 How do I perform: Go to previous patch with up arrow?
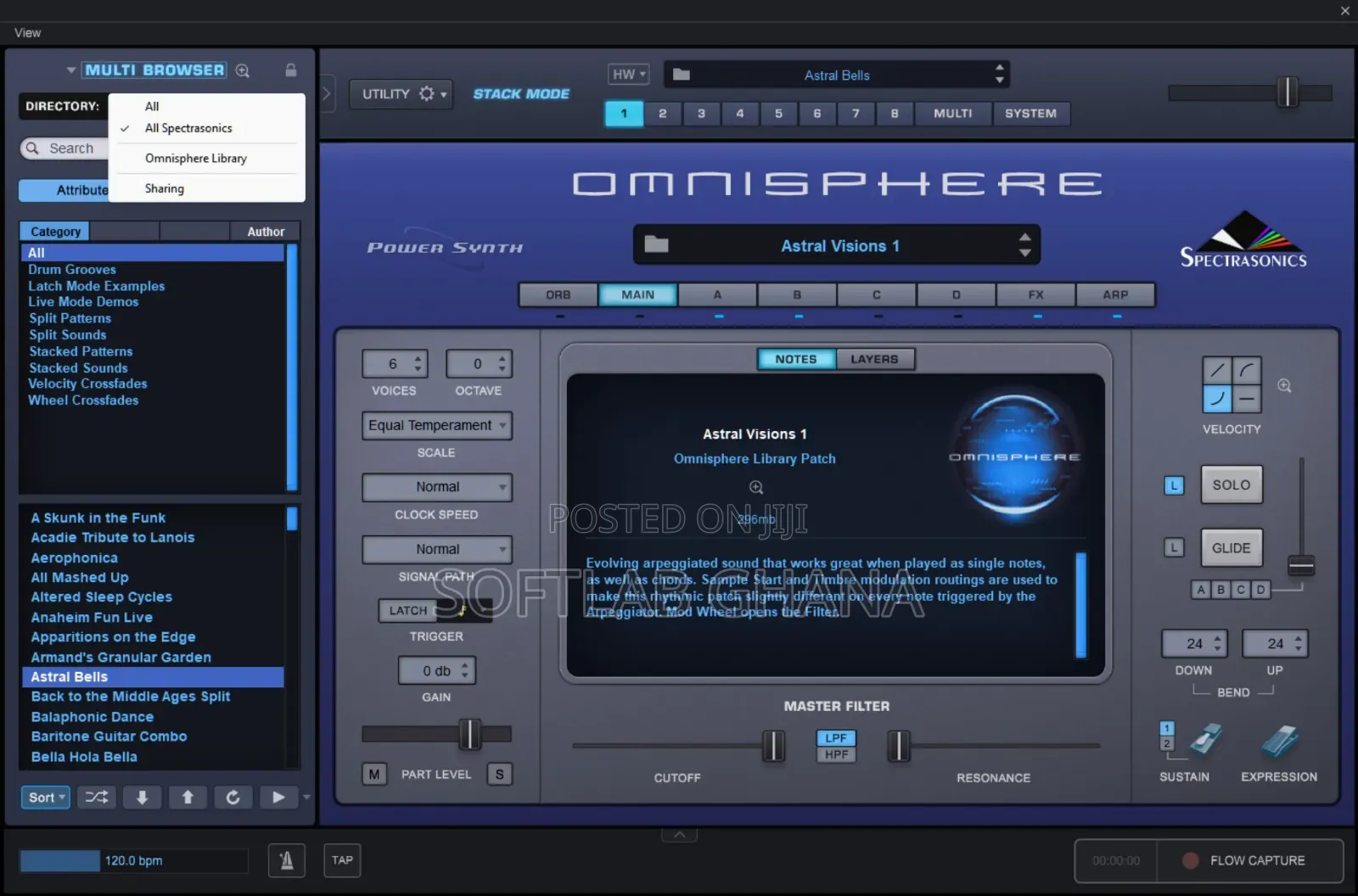click(x=188, y=798)
